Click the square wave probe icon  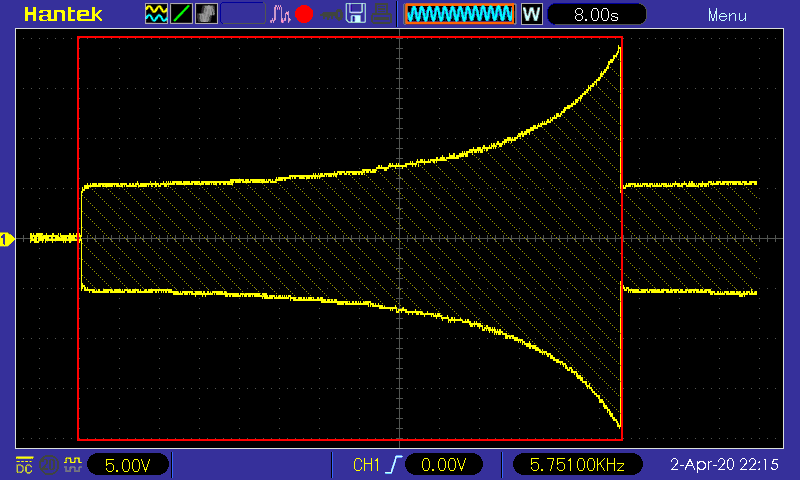click(72, 464)
